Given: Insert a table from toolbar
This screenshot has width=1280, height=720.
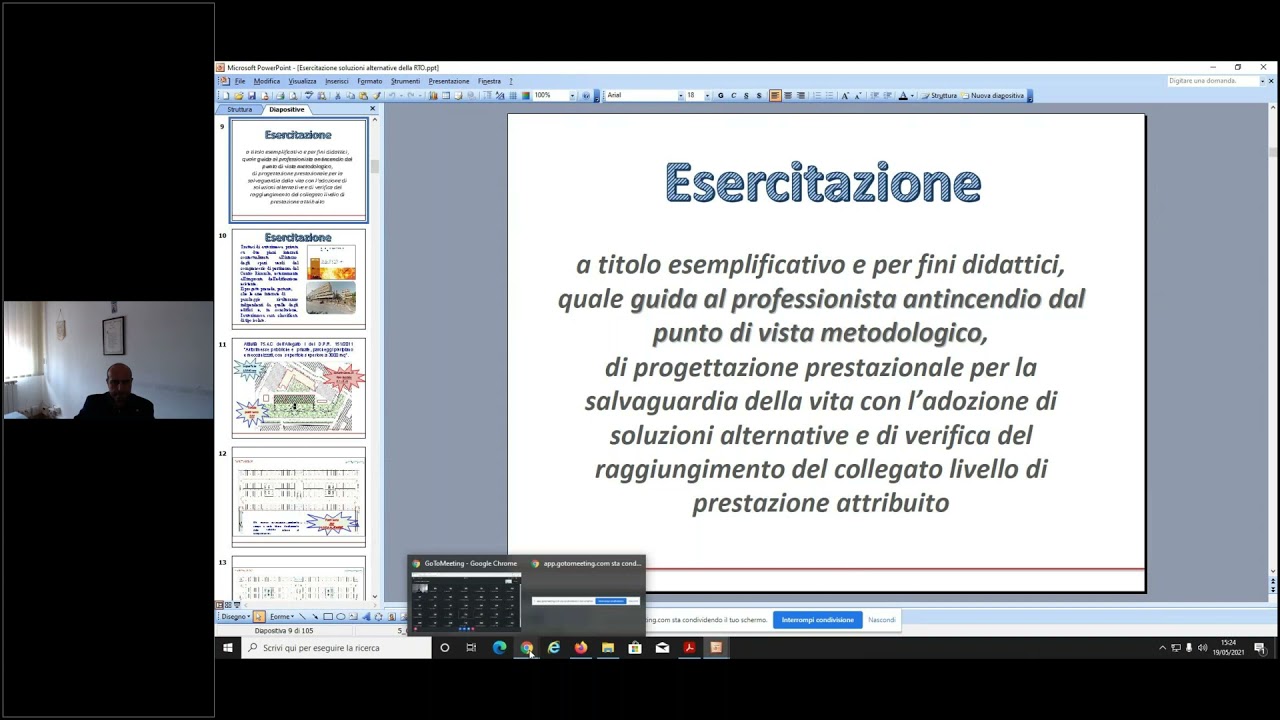Looking at the screenshot, I should tap(446, 95).
